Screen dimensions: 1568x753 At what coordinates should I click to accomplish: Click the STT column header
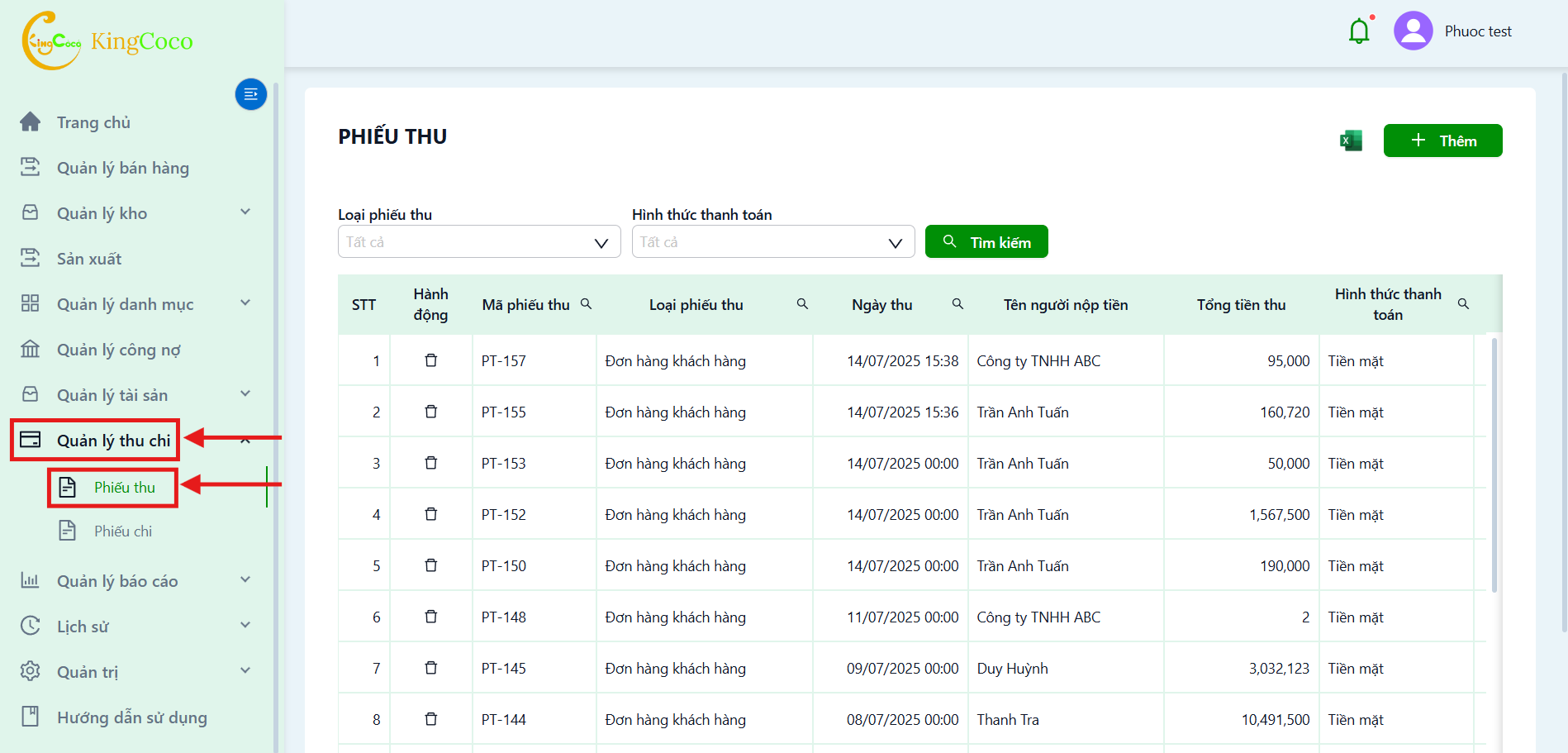363,304
